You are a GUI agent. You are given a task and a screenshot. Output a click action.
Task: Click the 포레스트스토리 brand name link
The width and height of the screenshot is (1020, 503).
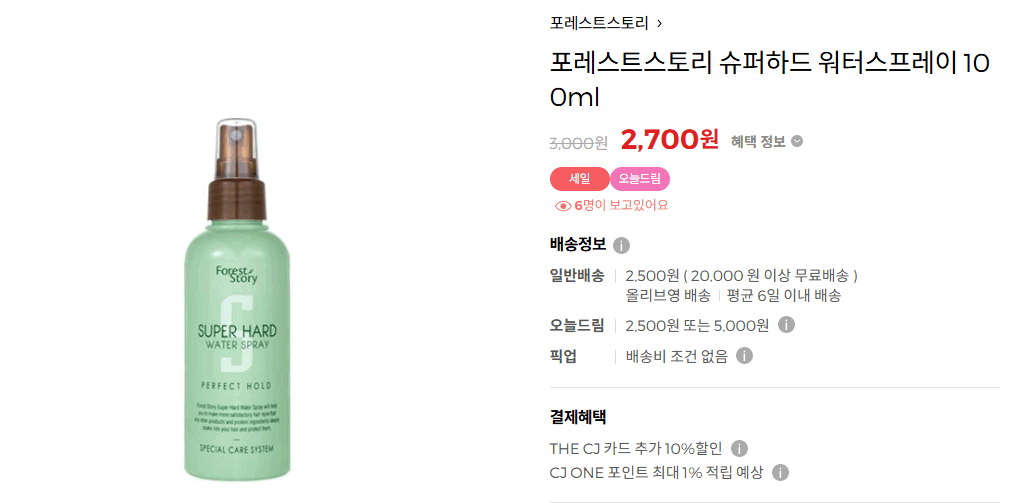599,23
